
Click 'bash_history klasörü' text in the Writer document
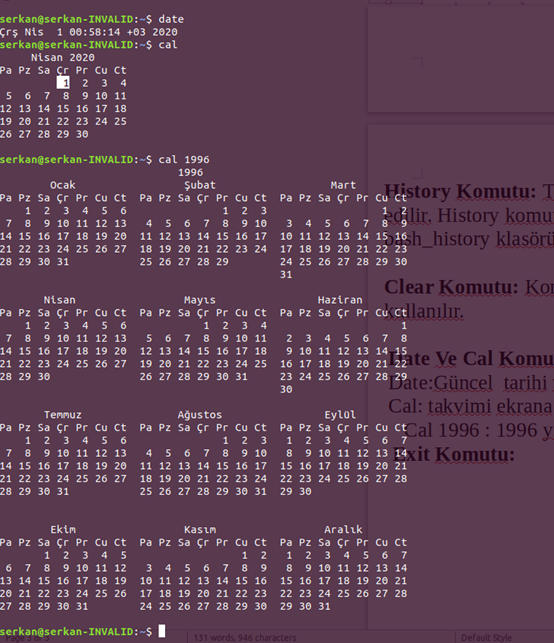click(469, 239)
